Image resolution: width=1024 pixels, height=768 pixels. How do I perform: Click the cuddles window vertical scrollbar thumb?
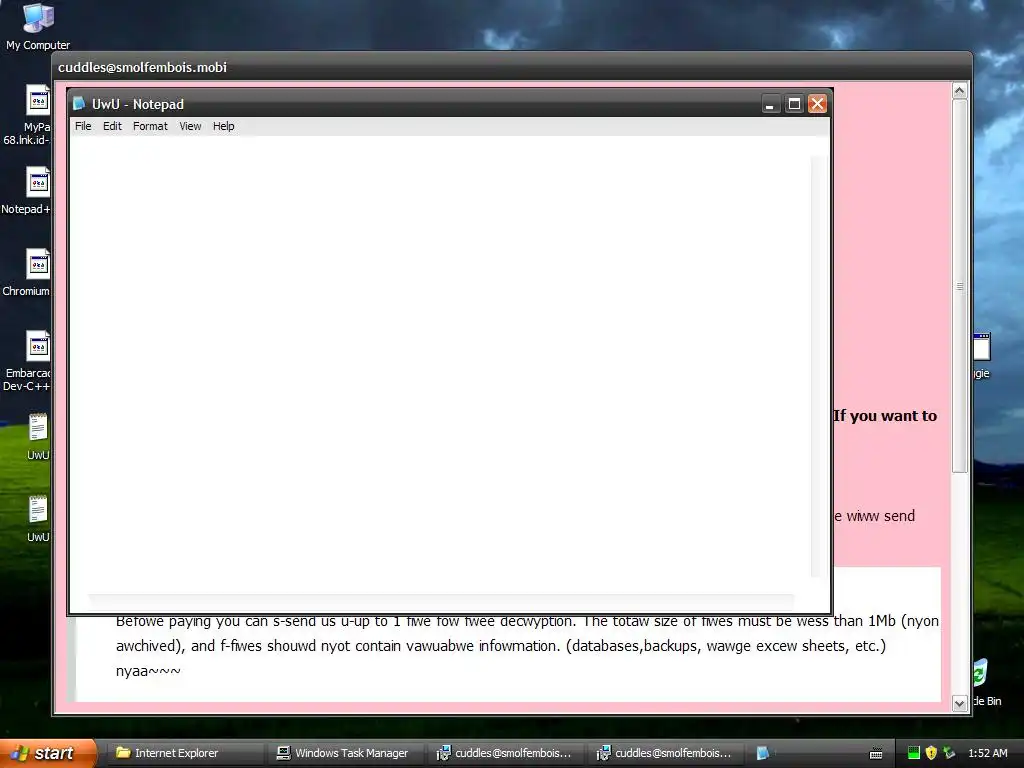(x=959, y=286)
